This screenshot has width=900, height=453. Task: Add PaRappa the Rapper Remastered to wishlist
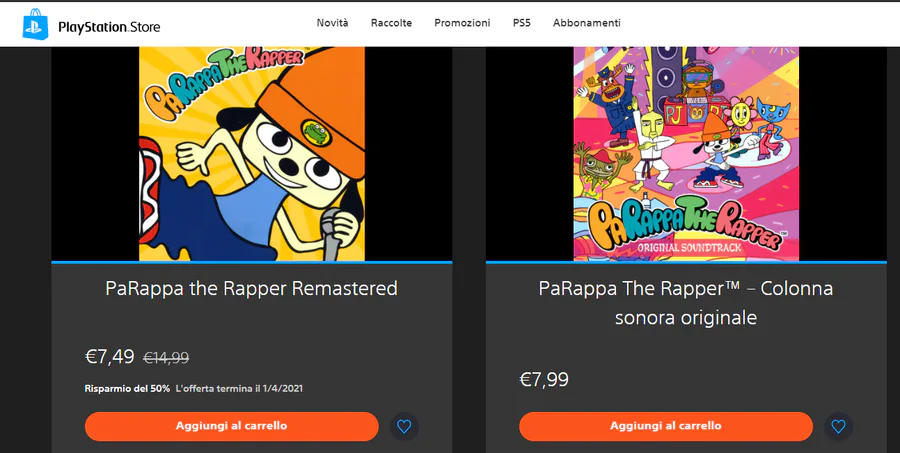(404, 427)
